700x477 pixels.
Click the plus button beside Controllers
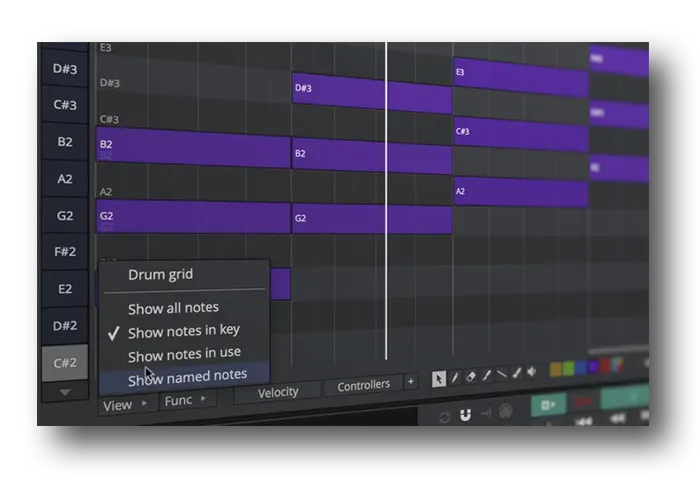[410, 381]
